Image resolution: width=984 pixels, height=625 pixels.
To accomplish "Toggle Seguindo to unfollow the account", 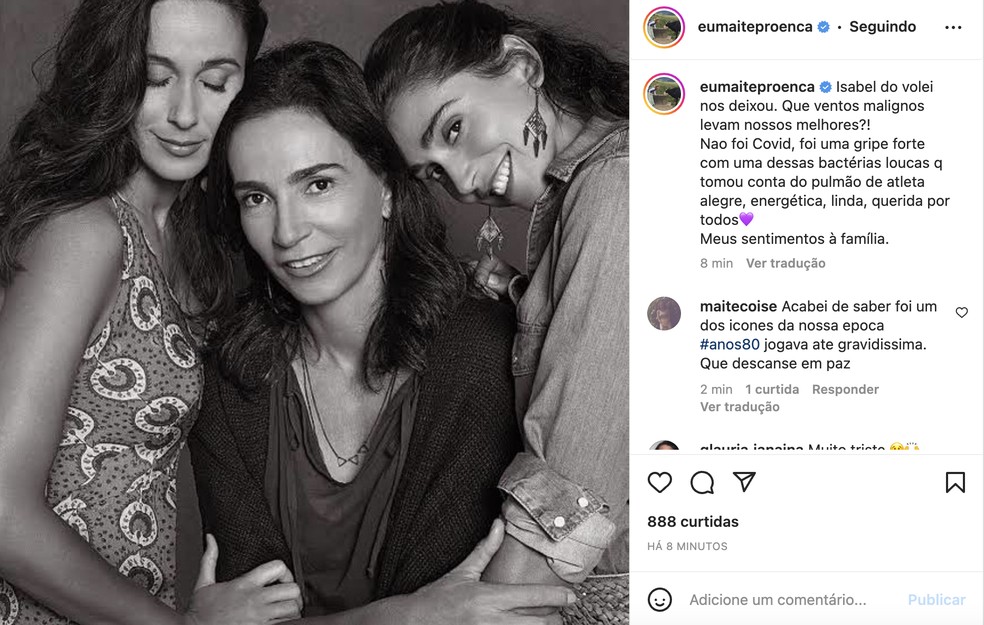I will point(881,26).
